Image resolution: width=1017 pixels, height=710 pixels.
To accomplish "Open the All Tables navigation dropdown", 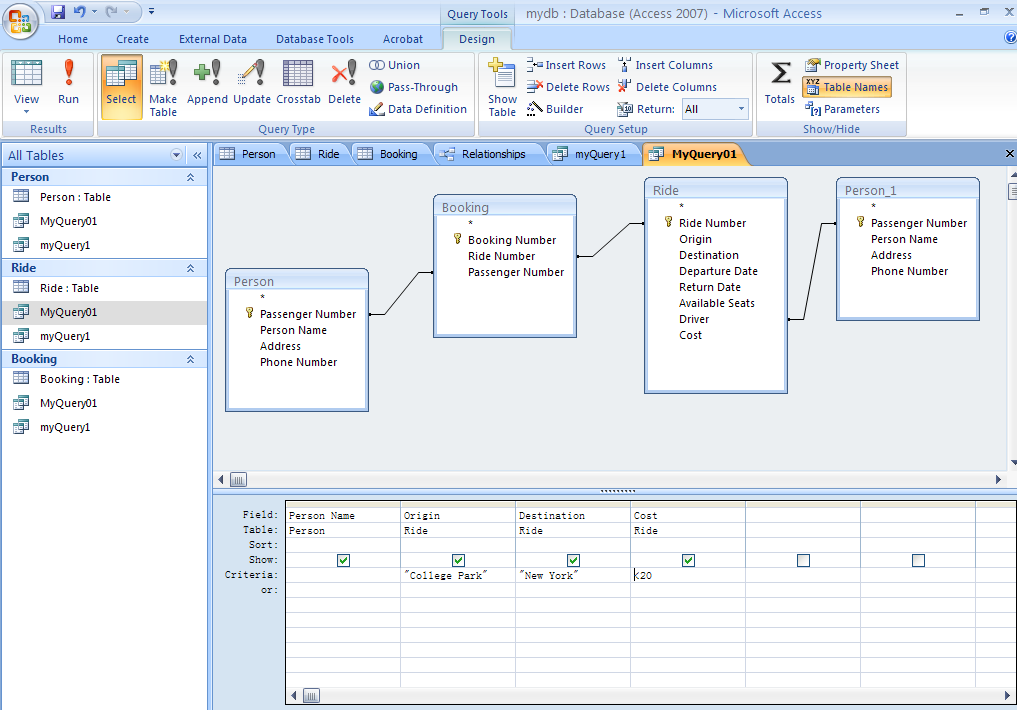I will pos(177,155).
